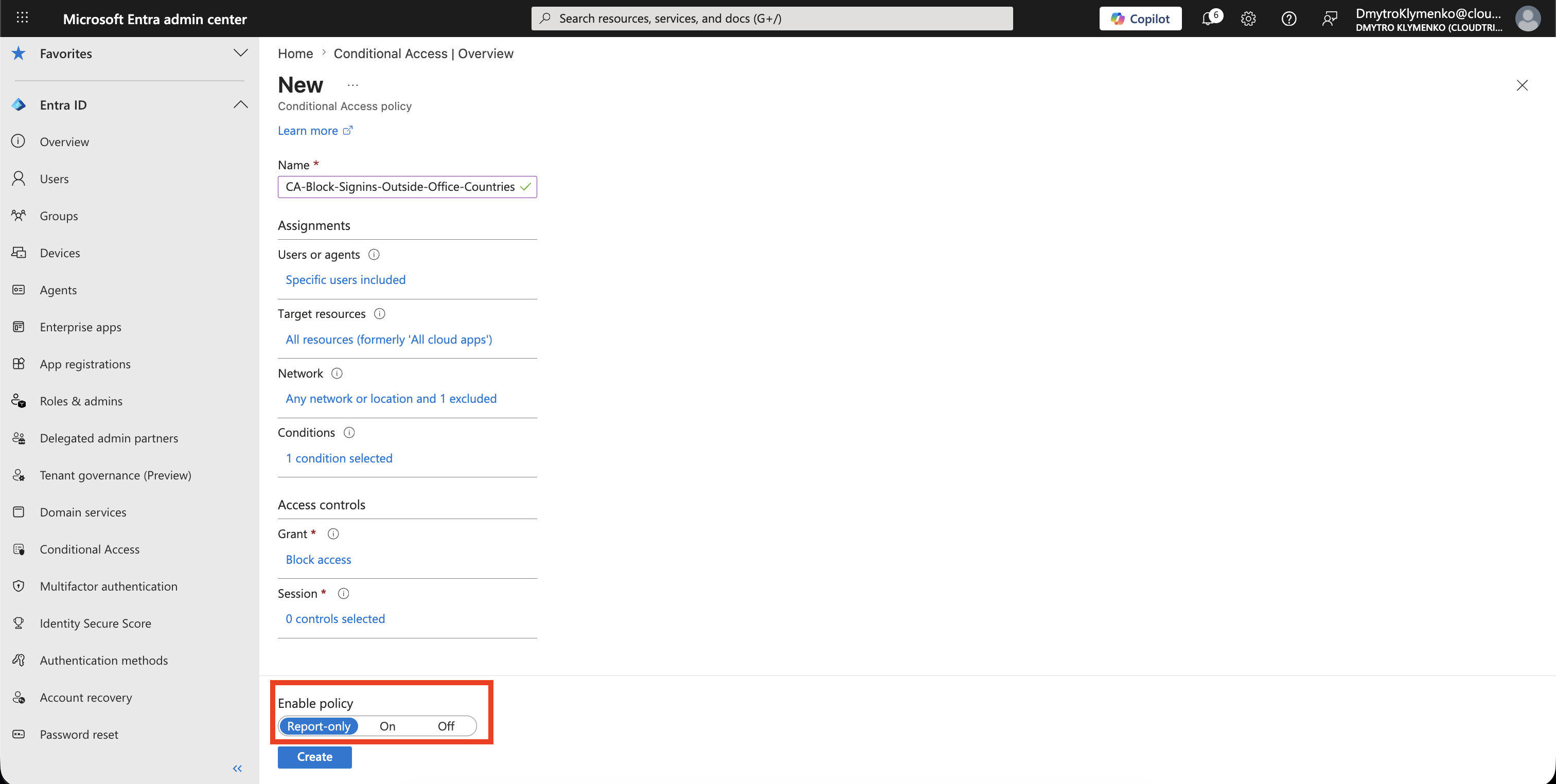
Task: Click the Enterprise apps icon
Action: (19, 327)
